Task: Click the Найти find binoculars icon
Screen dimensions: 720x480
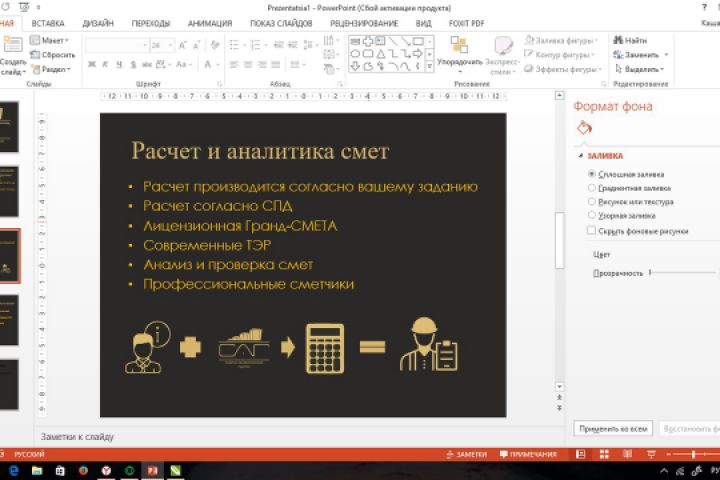Action: coord(619,40)
